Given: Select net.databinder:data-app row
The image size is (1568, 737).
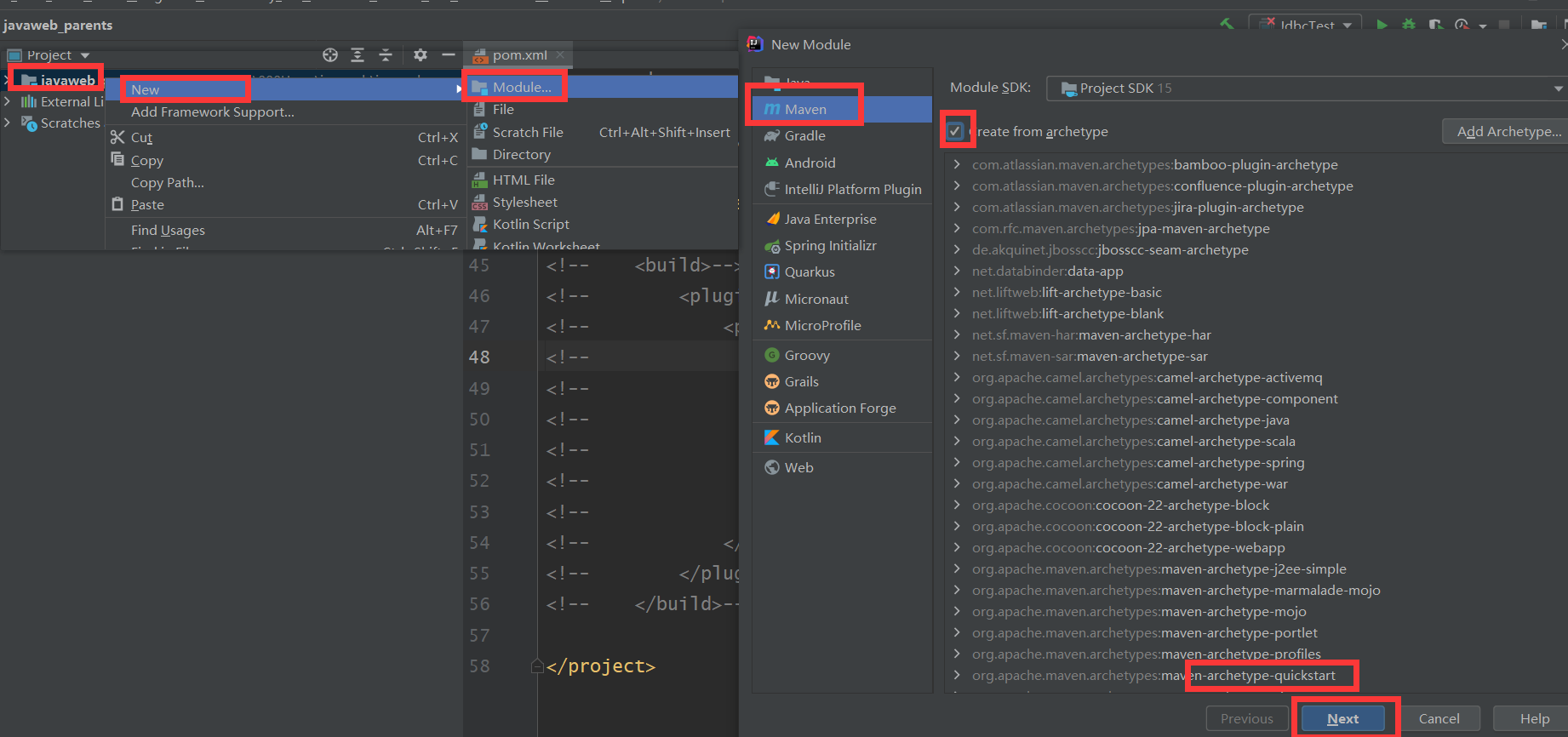Looking at the screenshot, I should tap(1047, 271).
